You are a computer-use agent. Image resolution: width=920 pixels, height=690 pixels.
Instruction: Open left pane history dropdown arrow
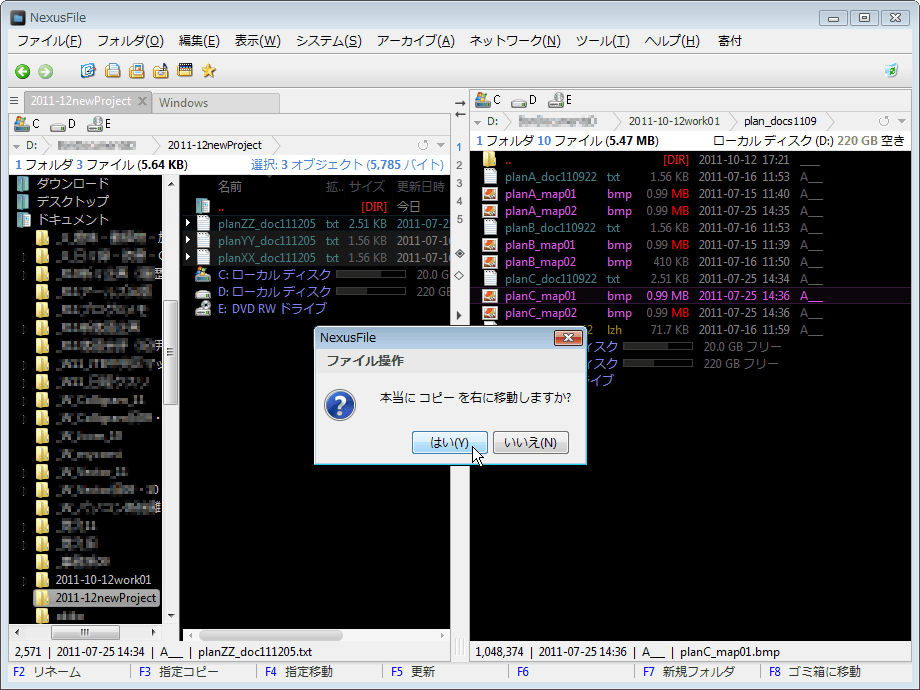441,145
